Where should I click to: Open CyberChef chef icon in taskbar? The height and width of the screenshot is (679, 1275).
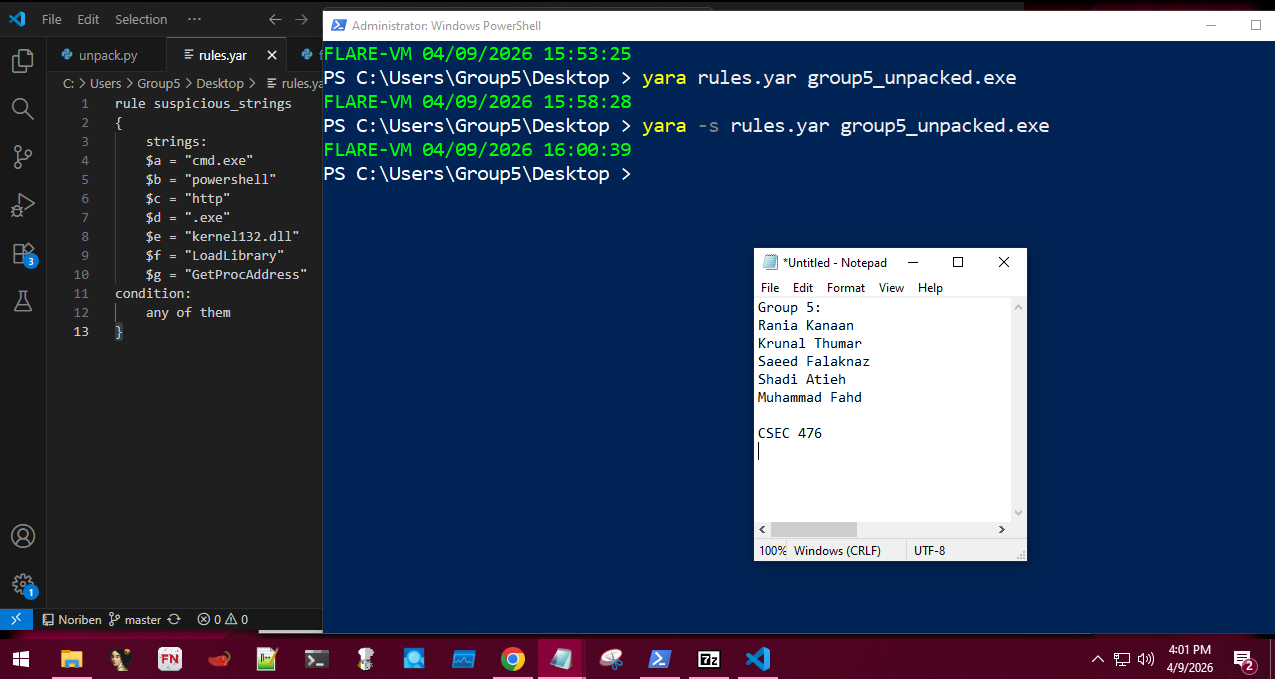coord(366,658)
